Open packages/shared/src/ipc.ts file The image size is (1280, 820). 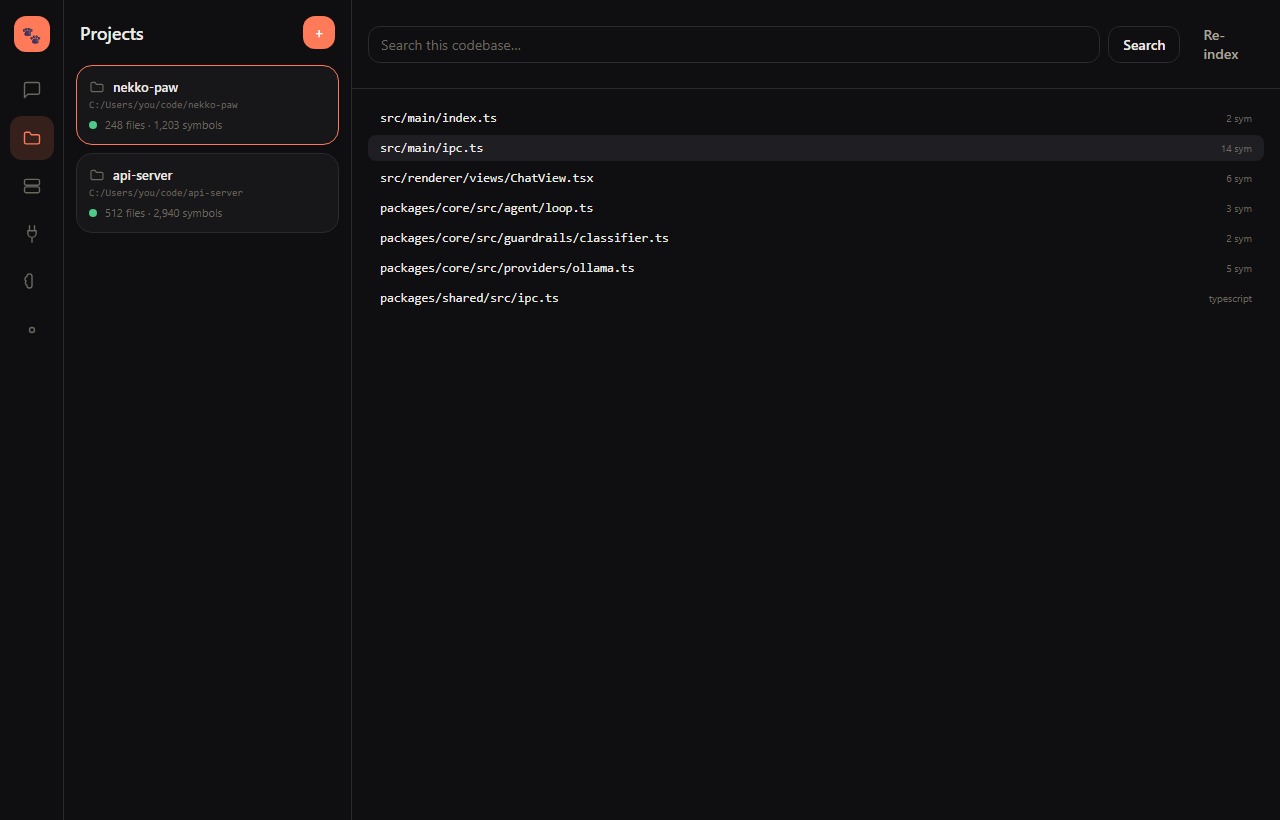click(816, 298)
